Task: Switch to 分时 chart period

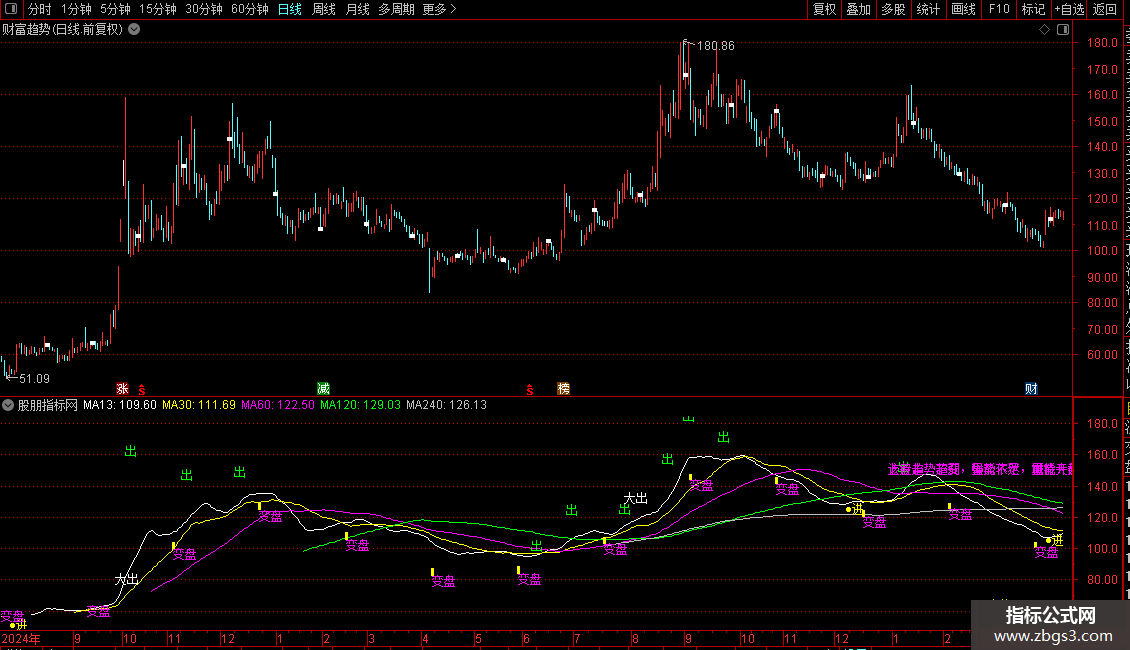Action: [40, 9]
